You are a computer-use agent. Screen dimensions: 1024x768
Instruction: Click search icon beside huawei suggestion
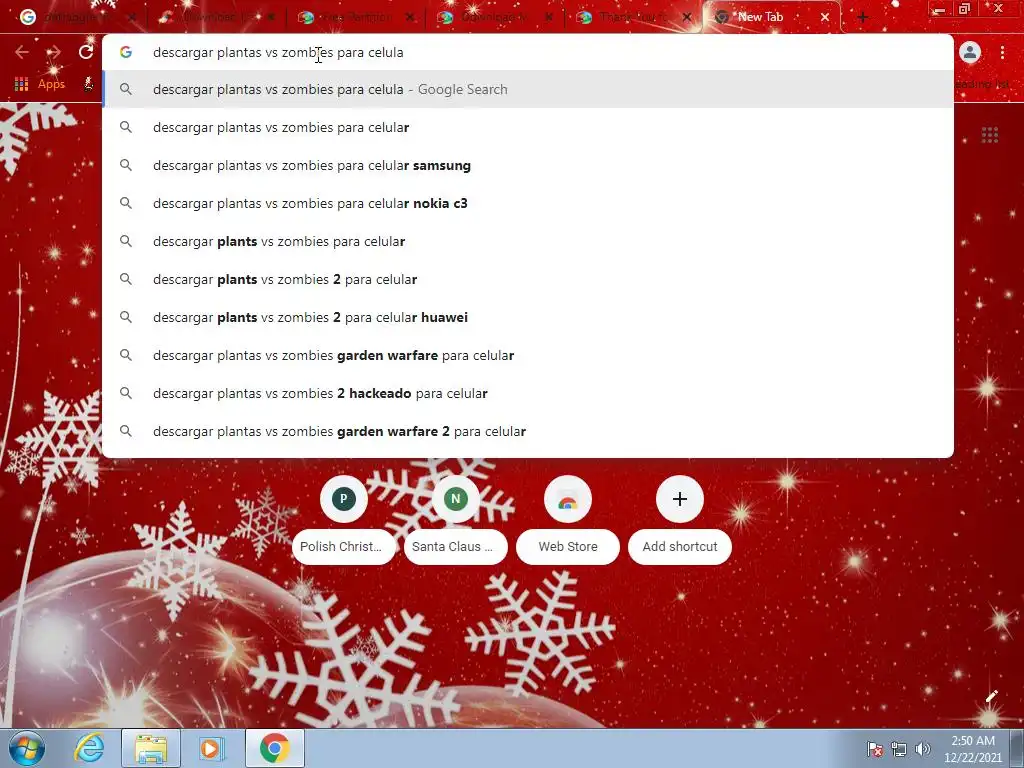[125, 317]
